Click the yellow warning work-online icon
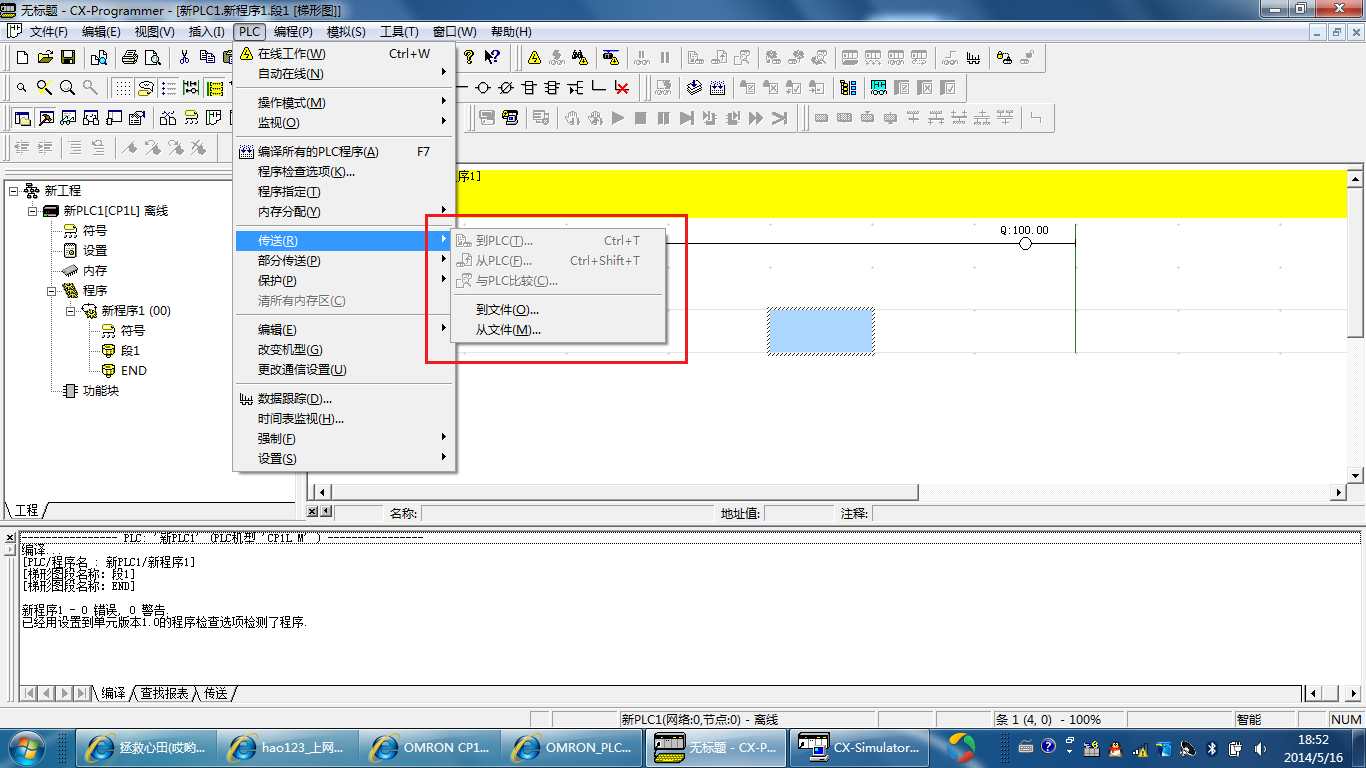Viewport: 1366px width, 768px height. tap(534, 58)
